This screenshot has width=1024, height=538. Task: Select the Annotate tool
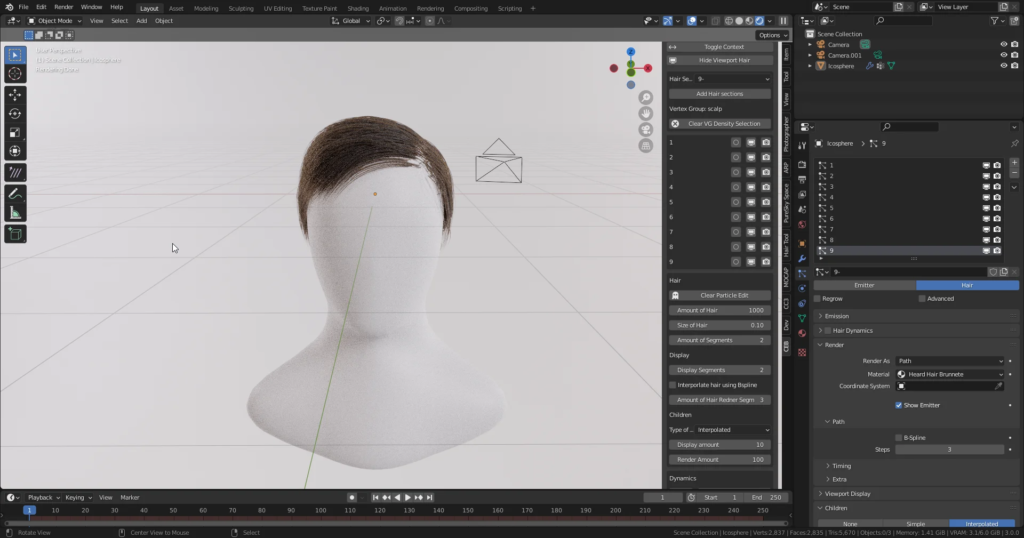[15, 192]
